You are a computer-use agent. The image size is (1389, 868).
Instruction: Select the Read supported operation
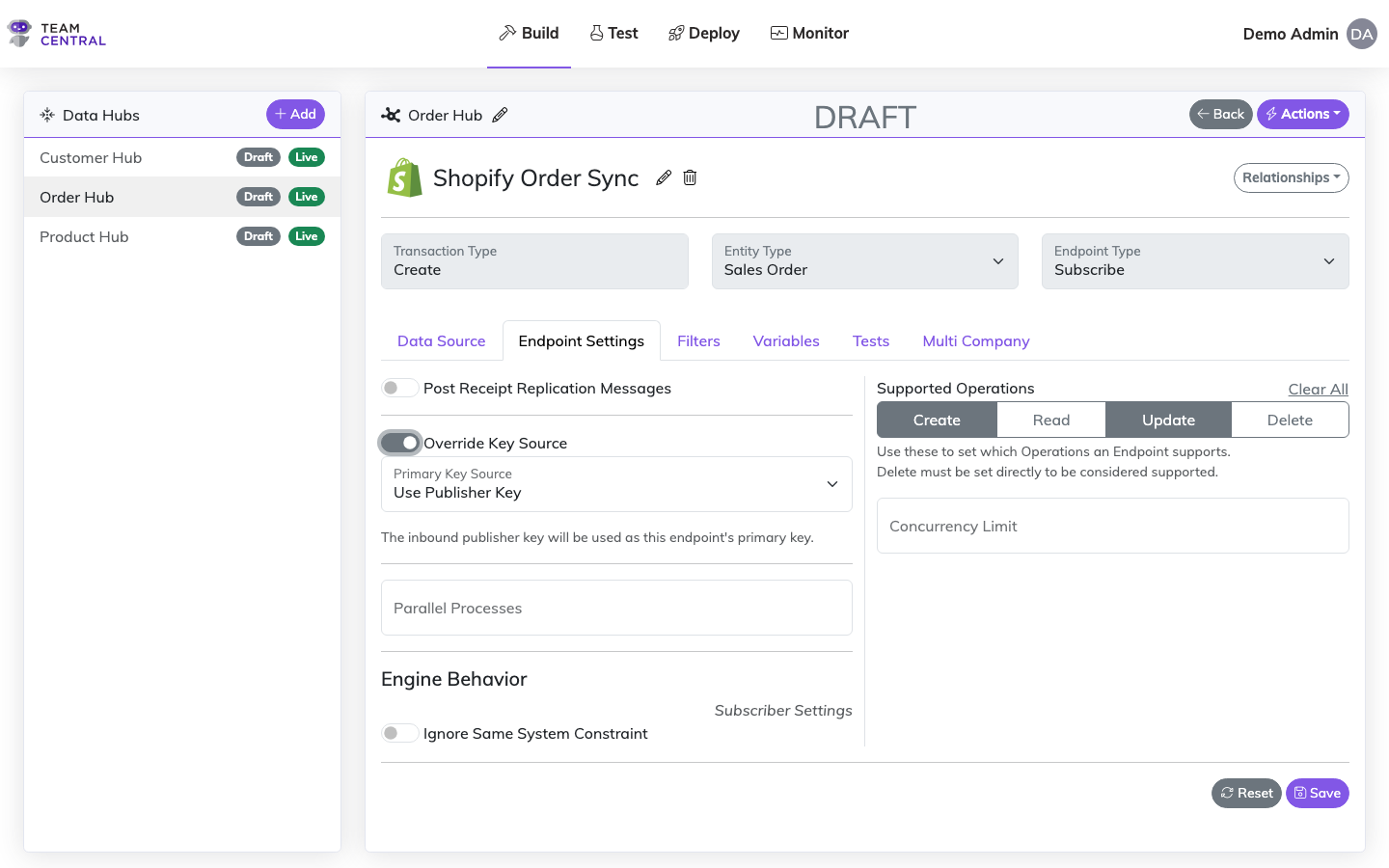point(1050,420)
